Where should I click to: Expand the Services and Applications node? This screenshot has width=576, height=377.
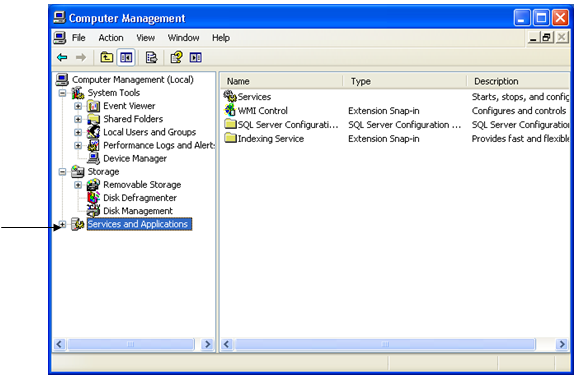(62, 224)
